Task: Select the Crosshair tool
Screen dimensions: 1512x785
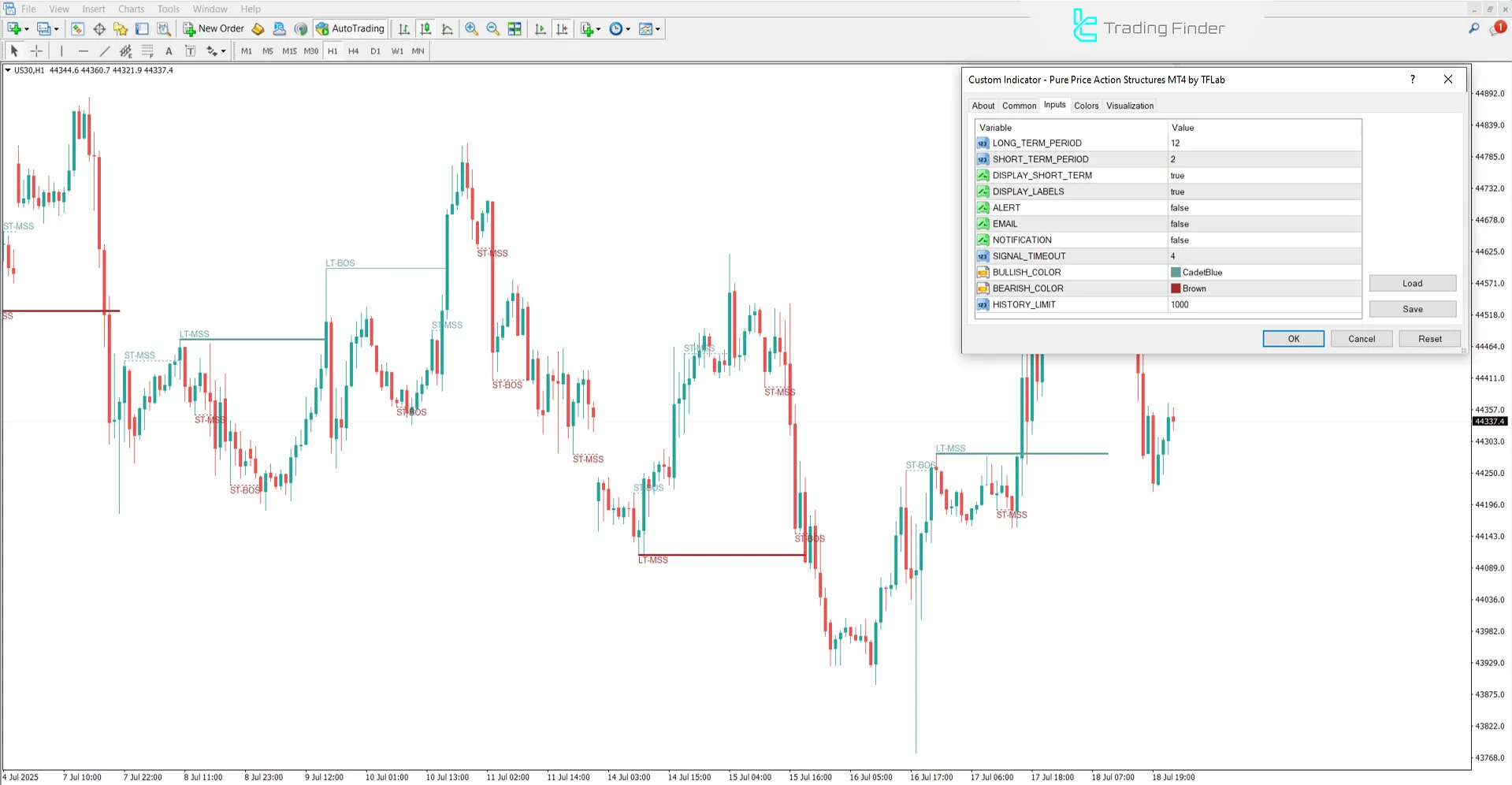Action: (x=36, y=50)
